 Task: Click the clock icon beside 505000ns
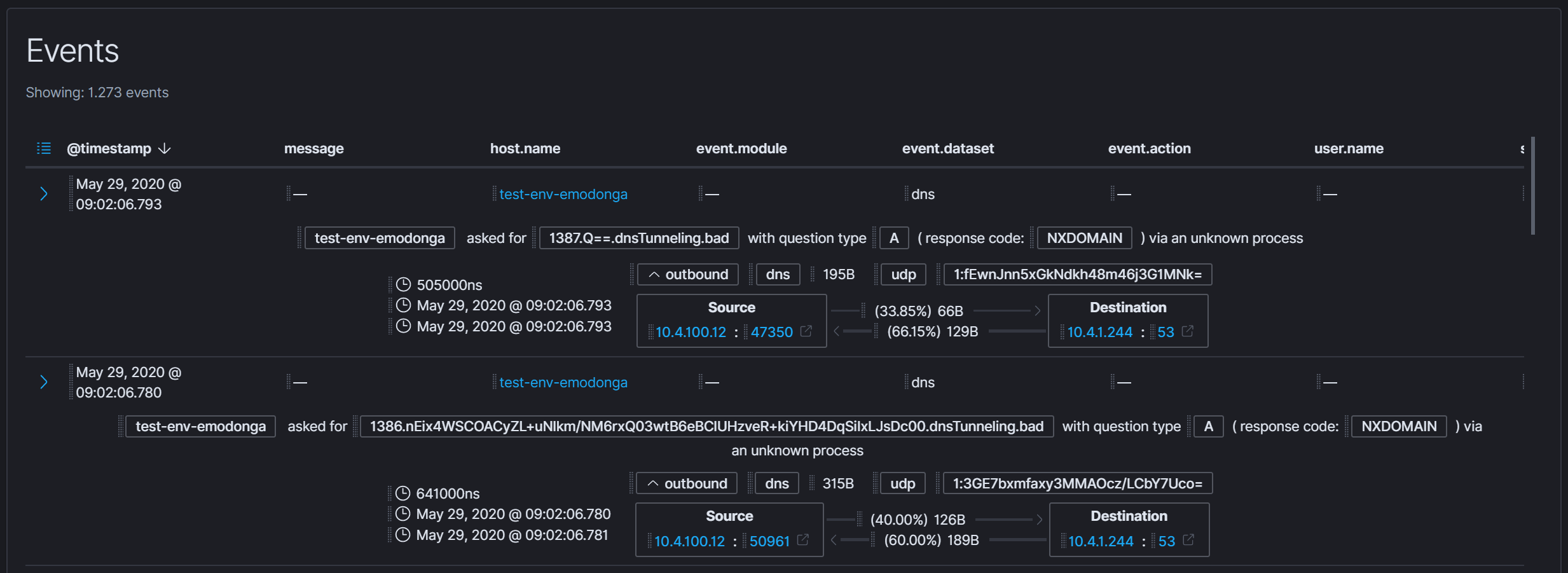(x=404, y=284)
